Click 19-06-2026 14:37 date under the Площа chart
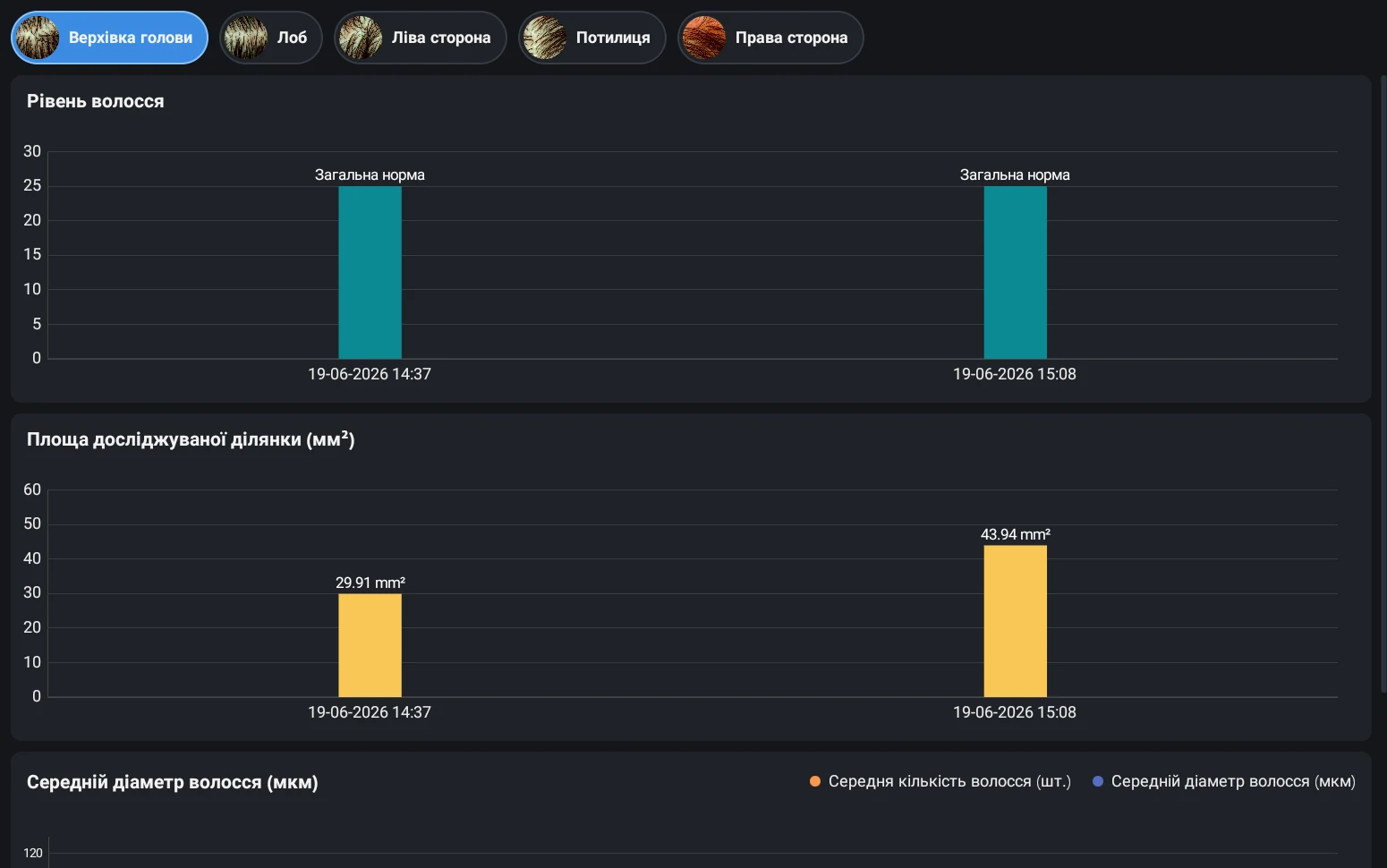 click(370, 712)
